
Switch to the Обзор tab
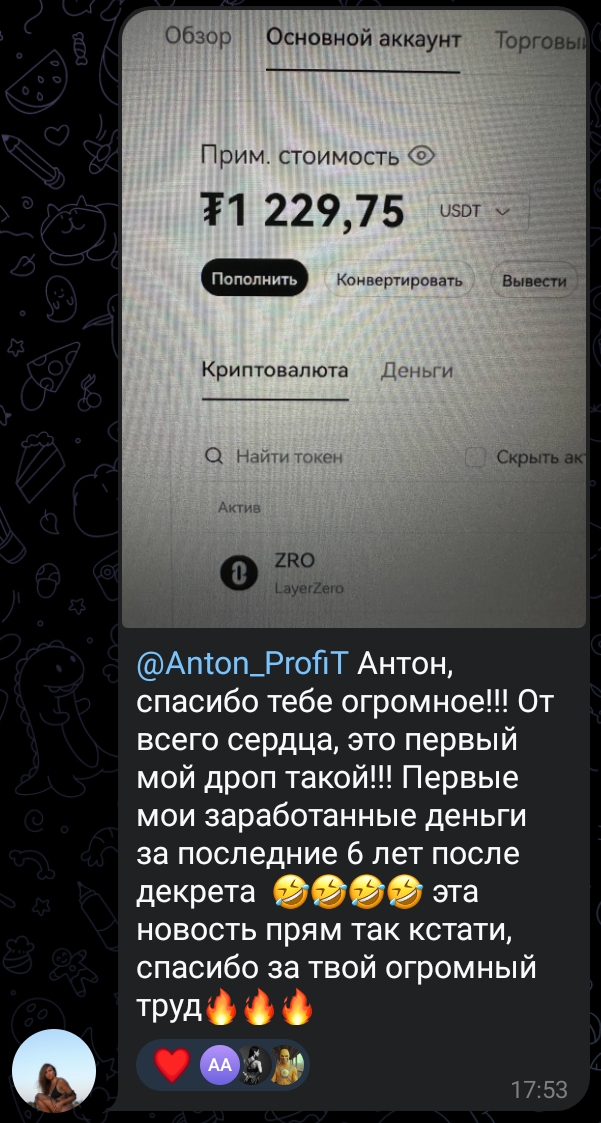click(x=197, y=37)
